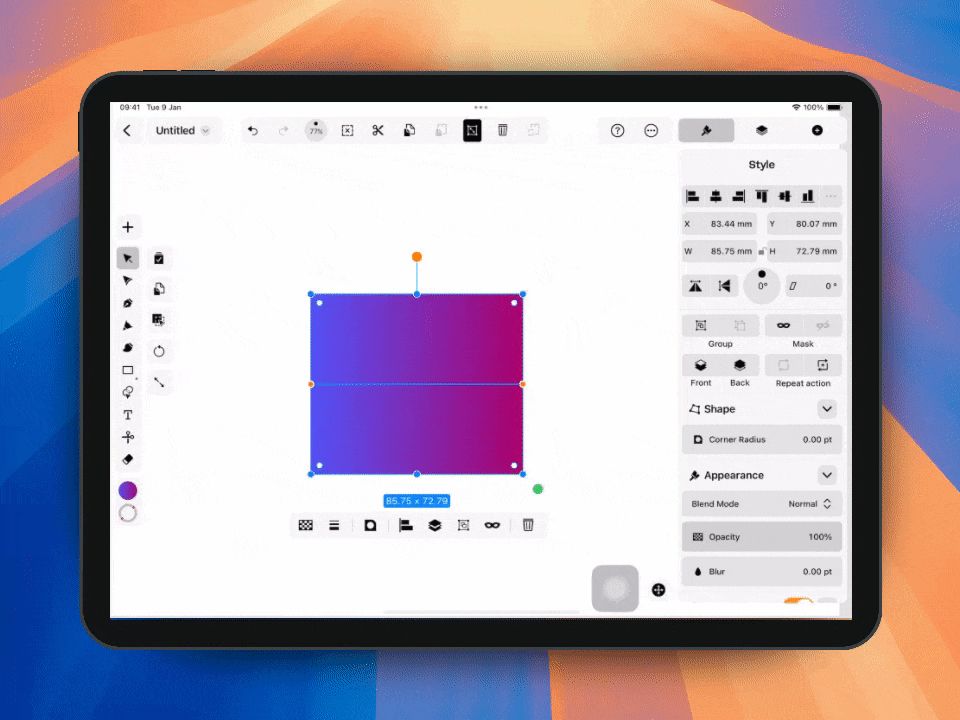This screenshot has height=720, width=960.
Task: Toggle the scale mode diagonal arrow icon
Action: [x=159, y=382]
